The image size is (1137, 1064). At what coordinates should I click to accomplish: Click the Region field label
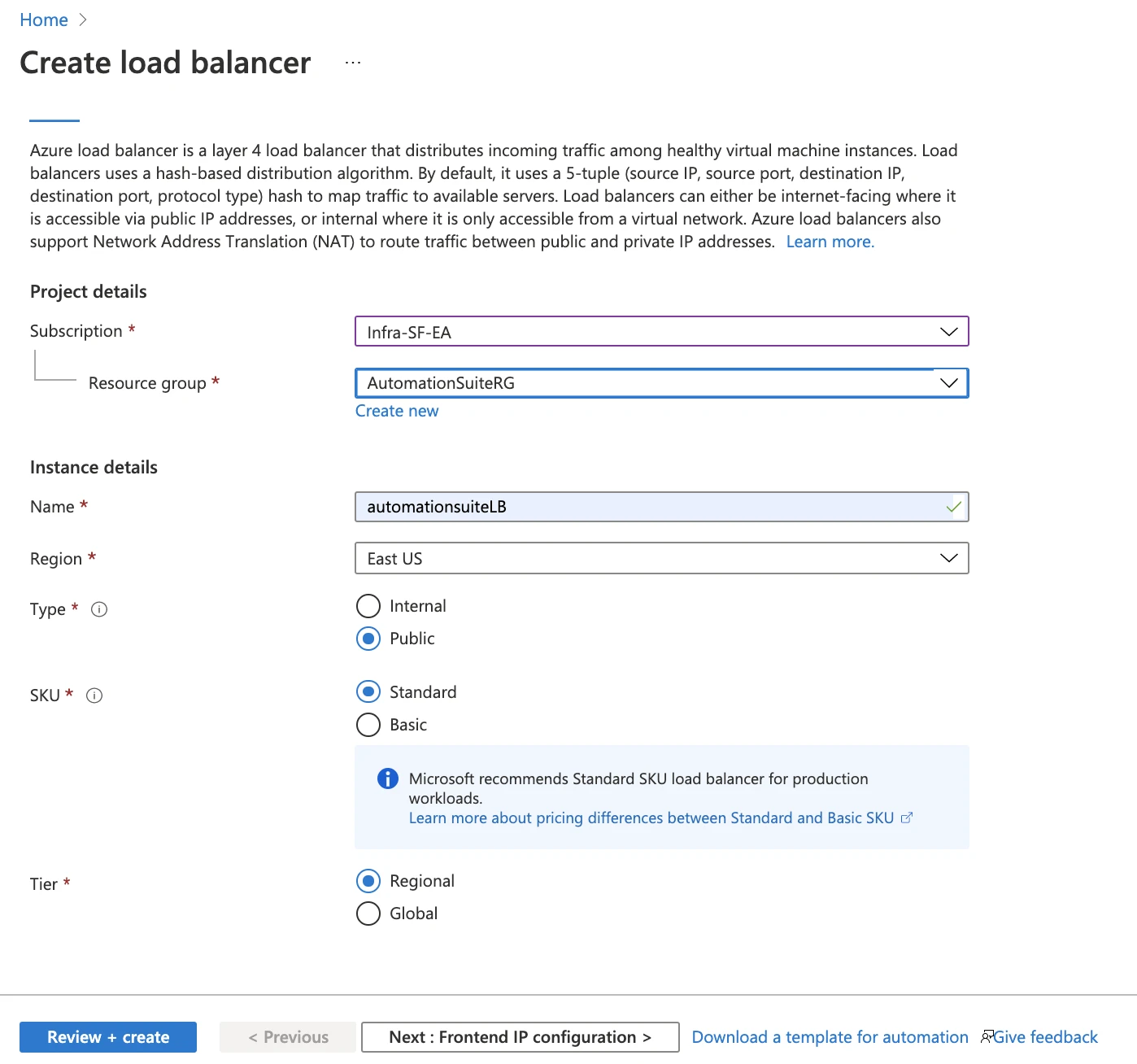56,559
